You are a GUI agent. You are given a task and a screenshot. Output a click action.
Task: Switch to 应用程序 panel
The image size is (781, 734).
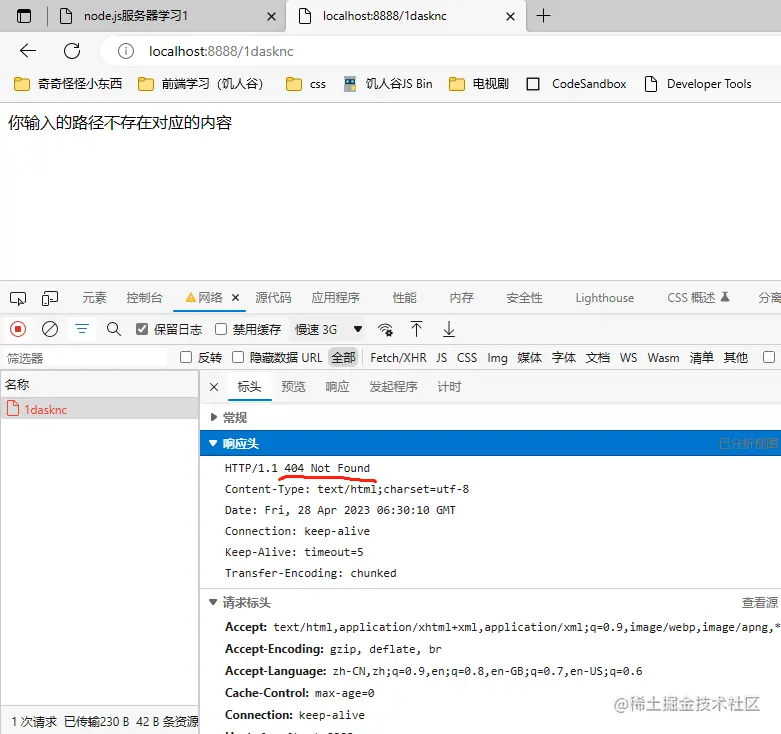[x=336, y=298]
